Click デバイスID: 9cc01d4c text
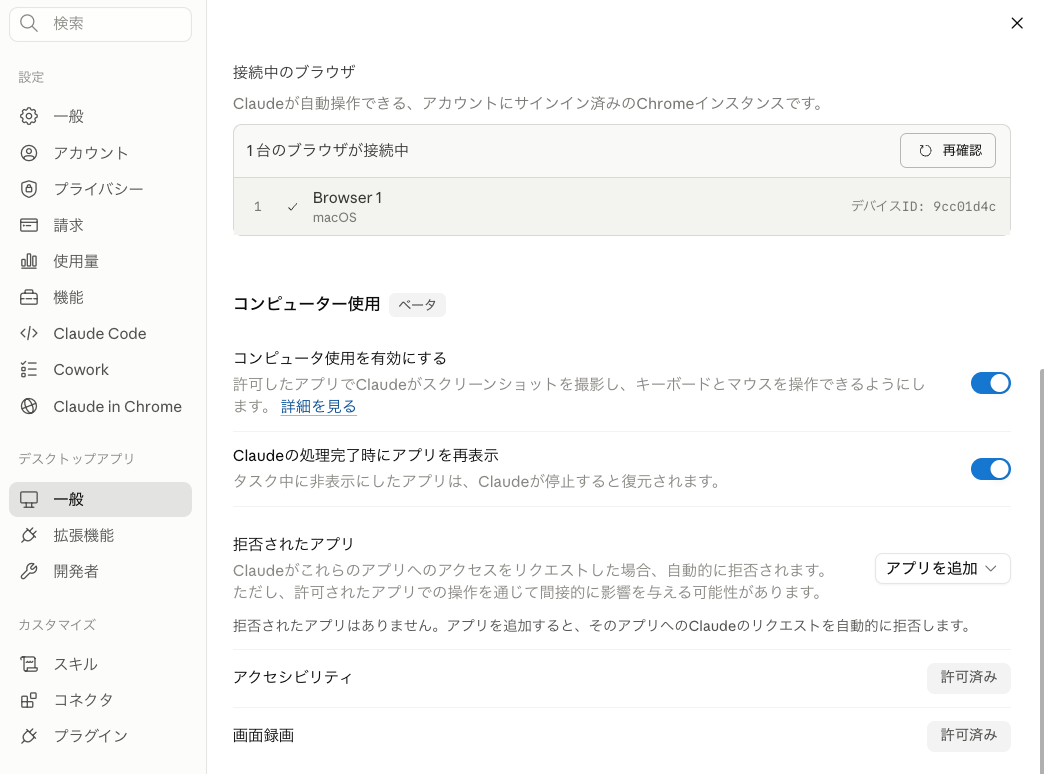 tap(923, 206)
